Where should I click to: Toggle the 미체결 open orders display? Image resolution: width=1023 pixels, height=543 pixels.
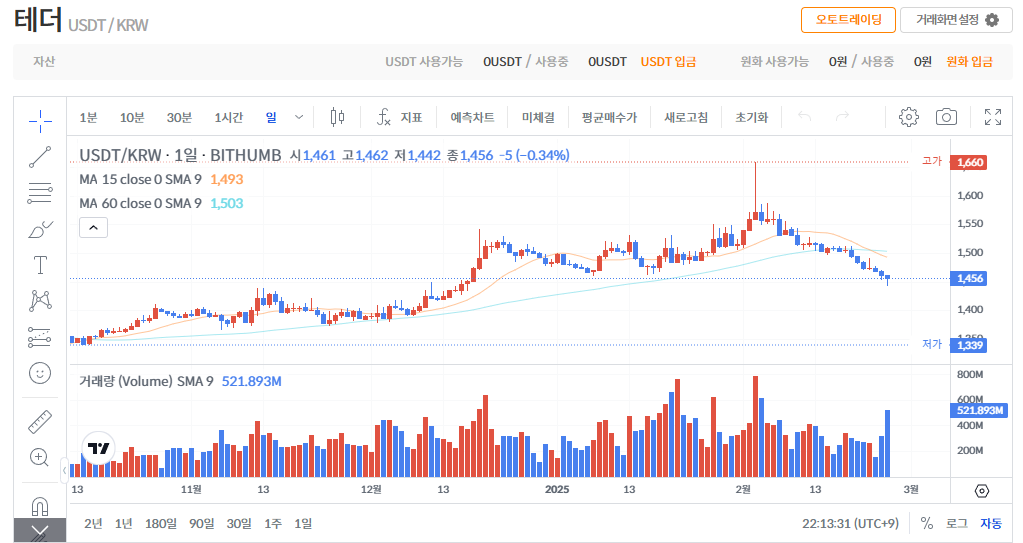(538, 117)
